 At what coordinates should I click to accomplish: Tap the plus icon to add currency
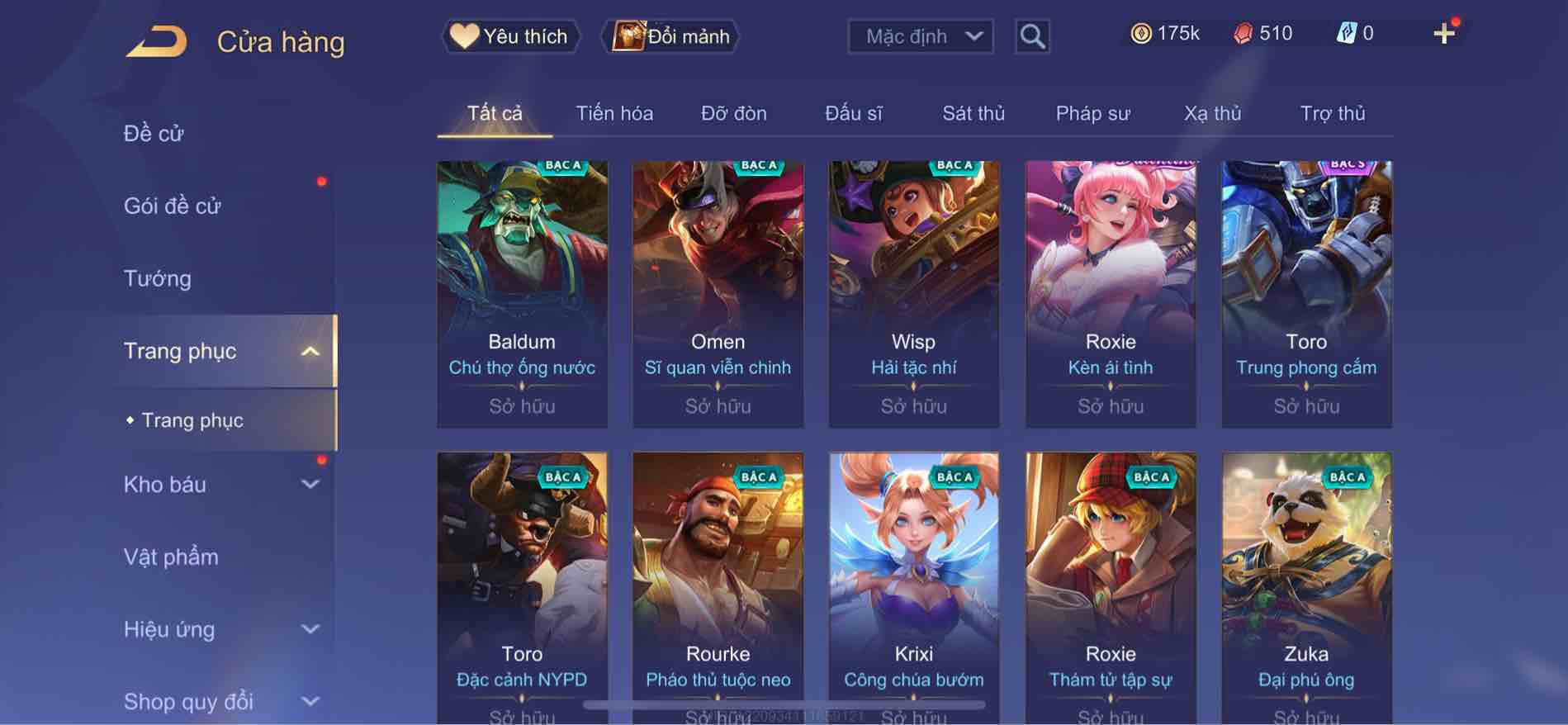tap(1444, 34)
